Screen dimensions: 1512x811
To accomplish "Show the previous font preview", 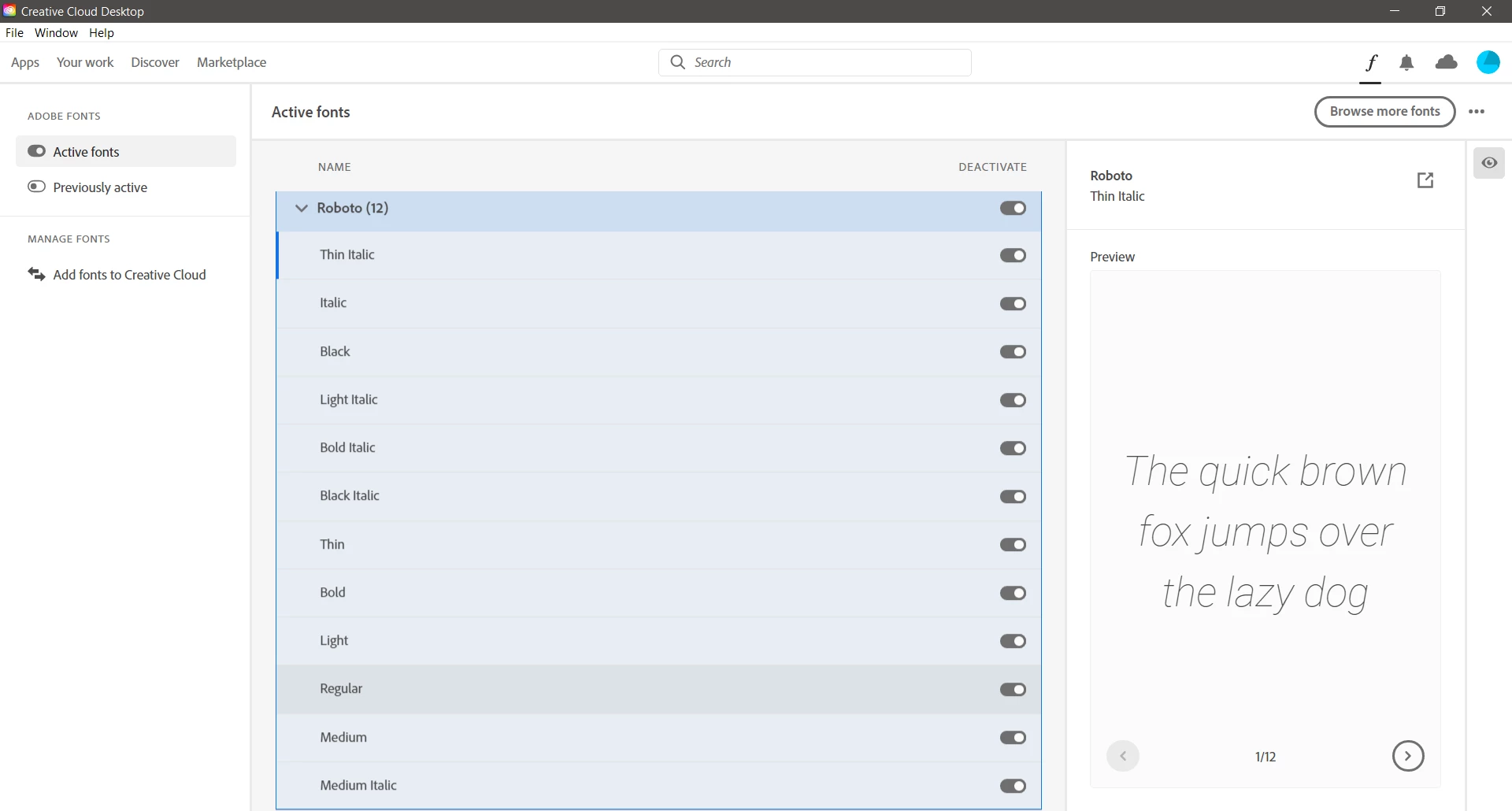I will click(x=1123, y=756).
